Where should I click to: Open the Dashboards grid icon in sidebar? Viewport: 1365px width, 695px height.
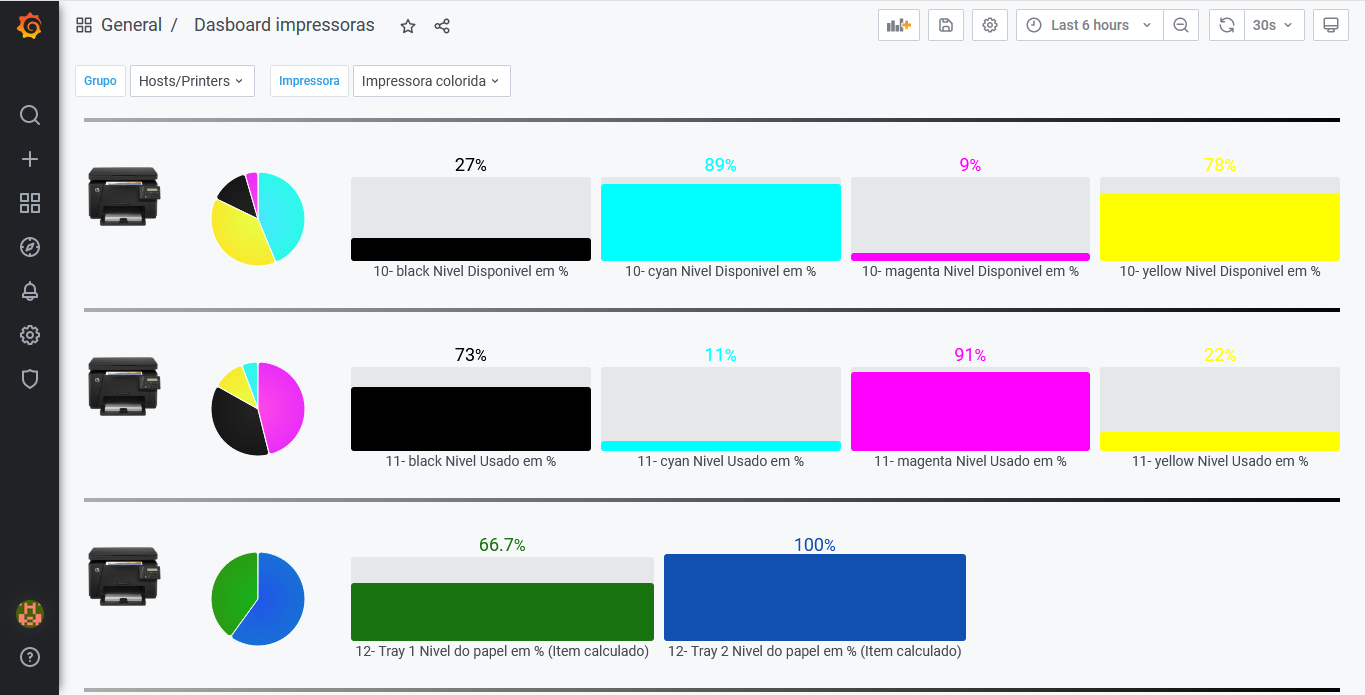(x=30, y=203)
